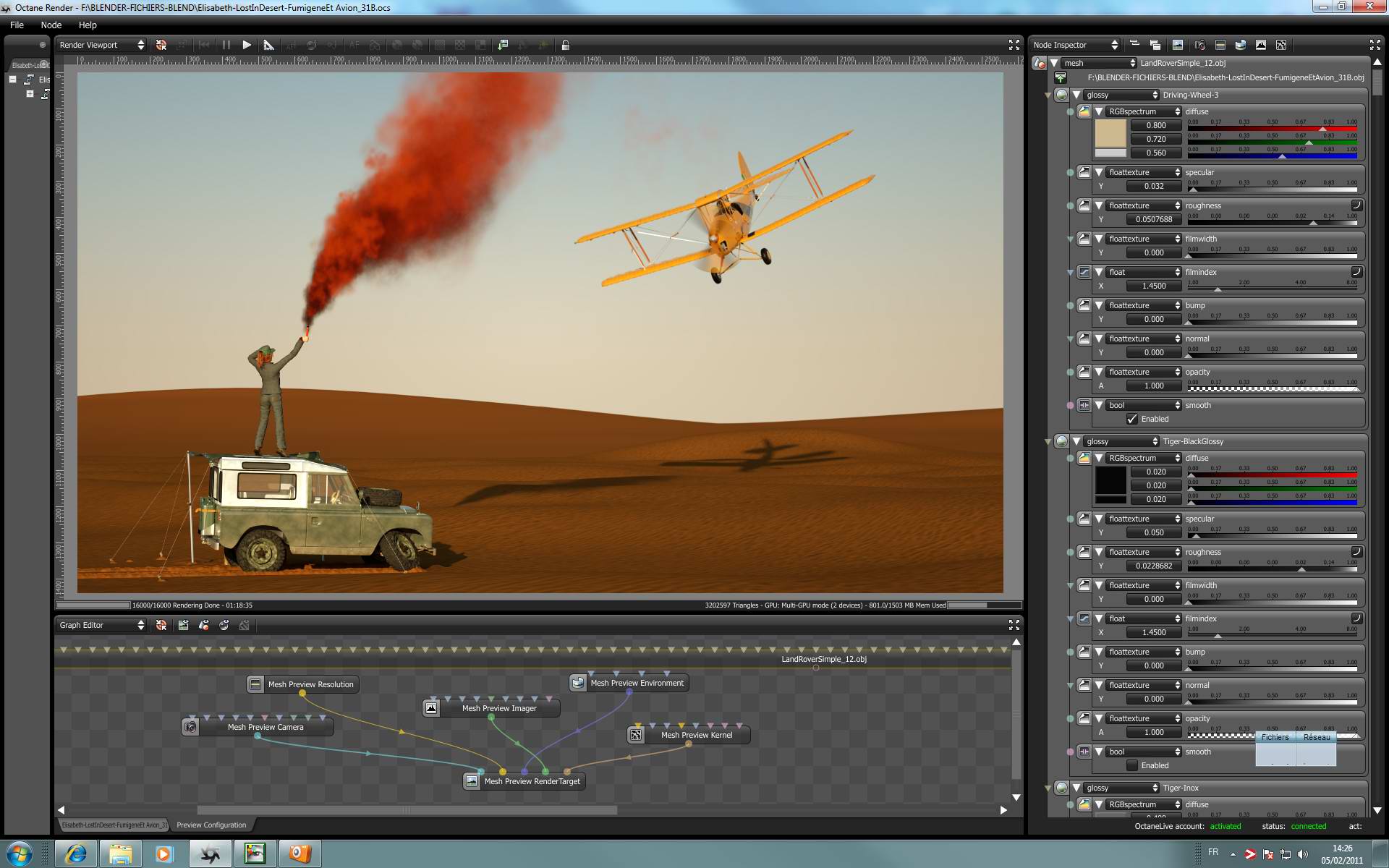This screenshot has width=1389, height=868.
Task: Click the viewport lock icon
Action: tap(566, 45)
